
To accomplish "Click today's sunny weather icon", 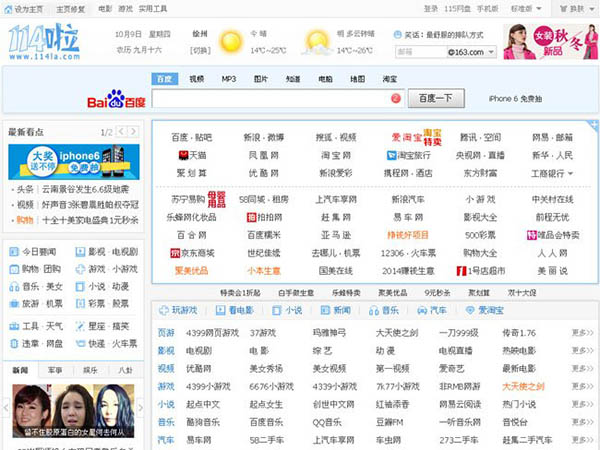I will 231,41.
